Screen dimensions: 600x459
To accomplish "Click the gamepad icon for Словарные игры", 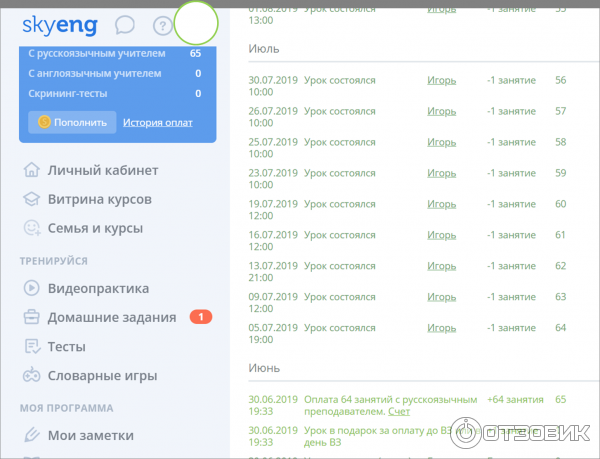I will 32,376.
